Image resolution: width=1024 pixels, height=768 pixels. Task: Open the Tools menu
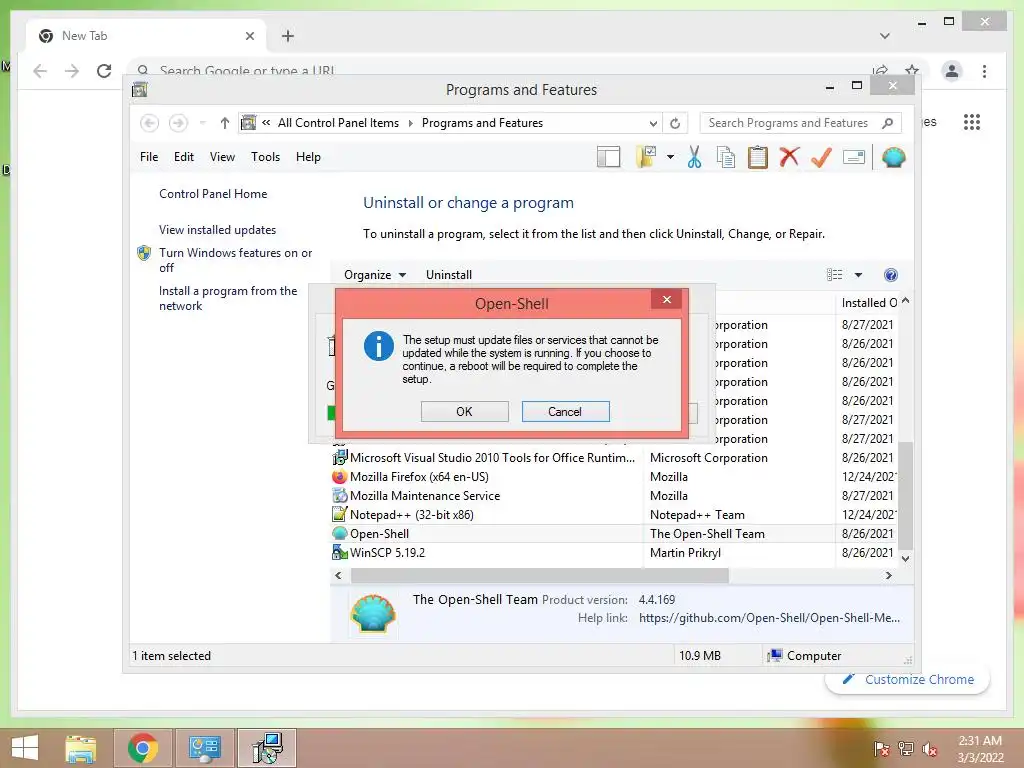click(x=265, y=157)
